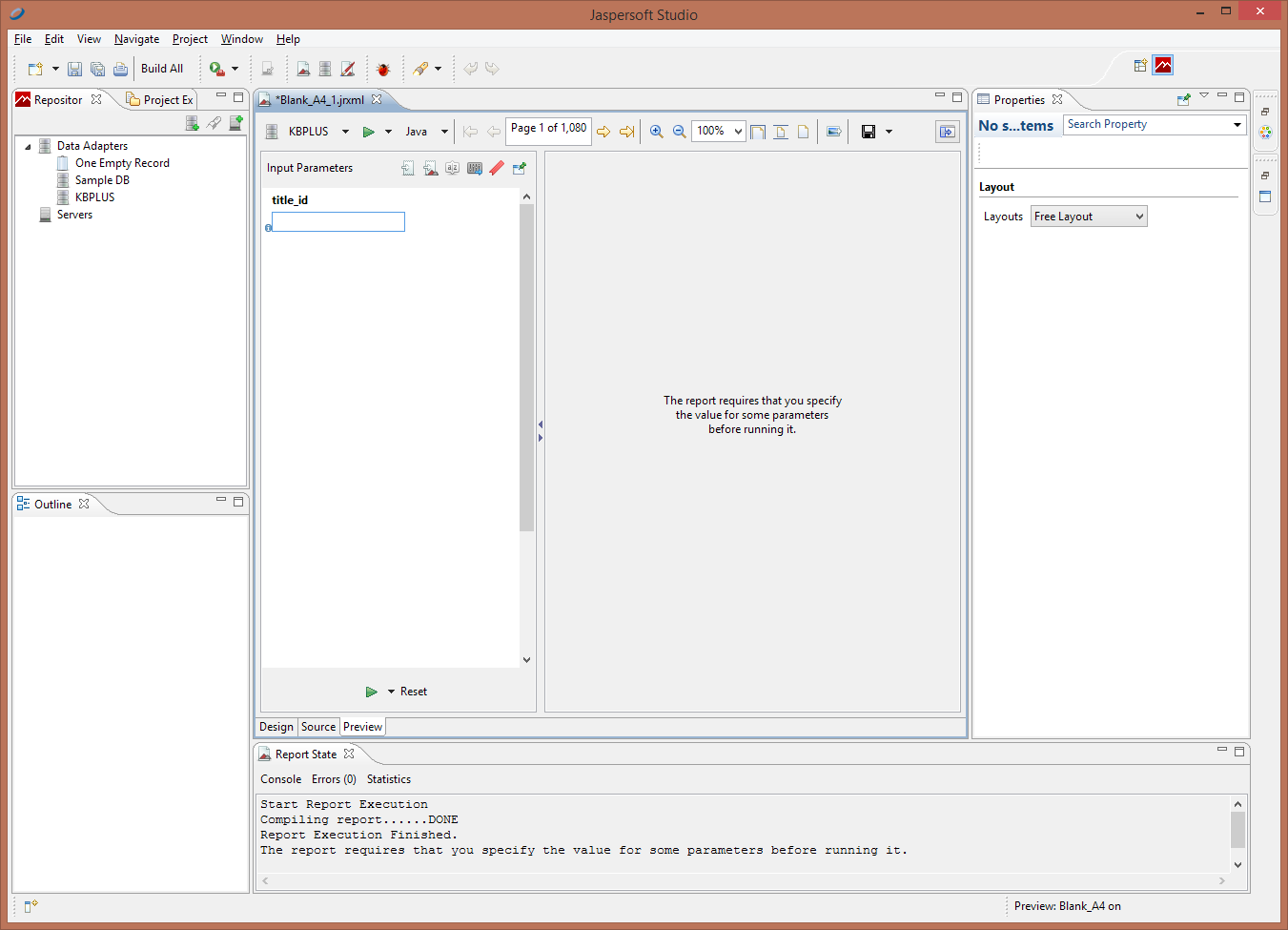The height and width of the screenshot is (930, 1288).
Task: Open the KBPLUS data adapter dropdown
Action: pyautogui.click(x=345, y=132)
